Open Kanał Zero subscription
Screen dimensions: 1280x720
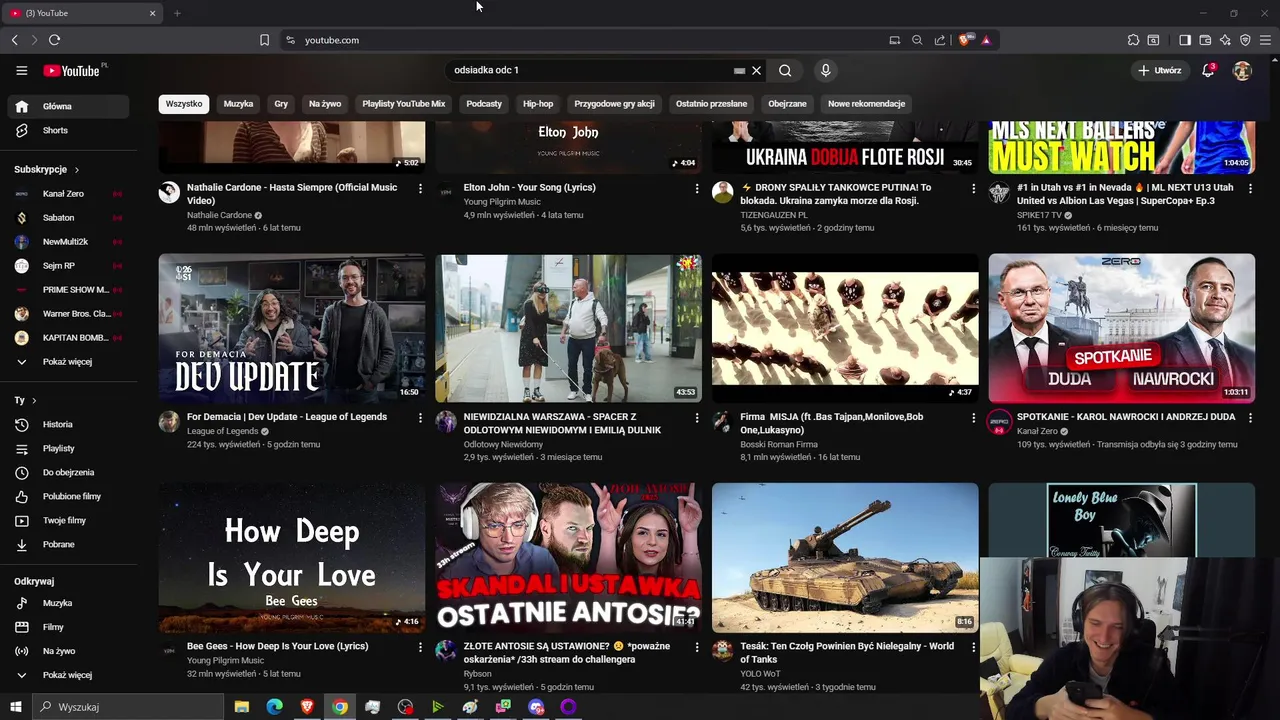click(x=68, y=193)
